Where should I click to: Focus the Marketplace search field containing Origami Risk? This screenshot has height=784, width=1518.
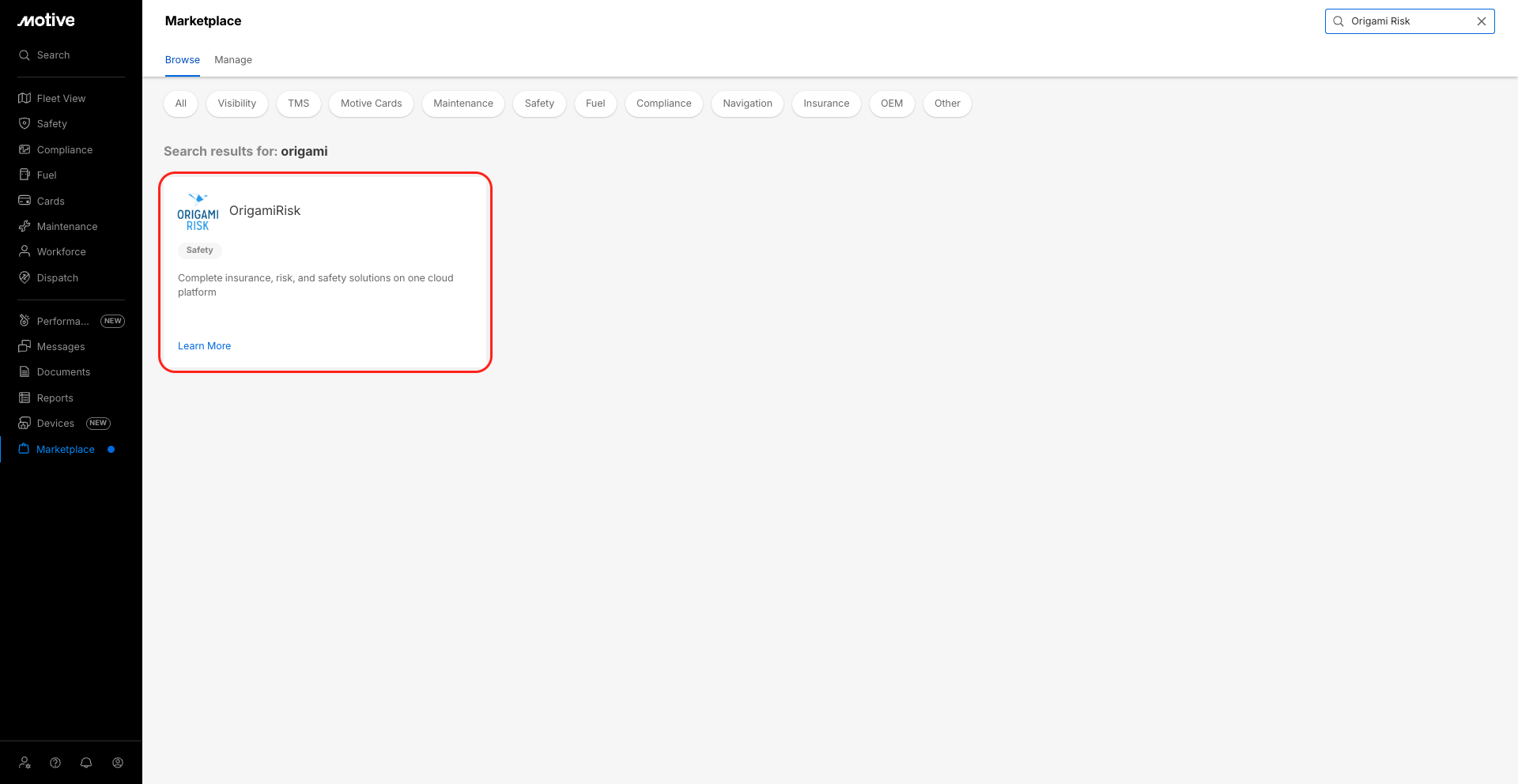(1410, 21)
